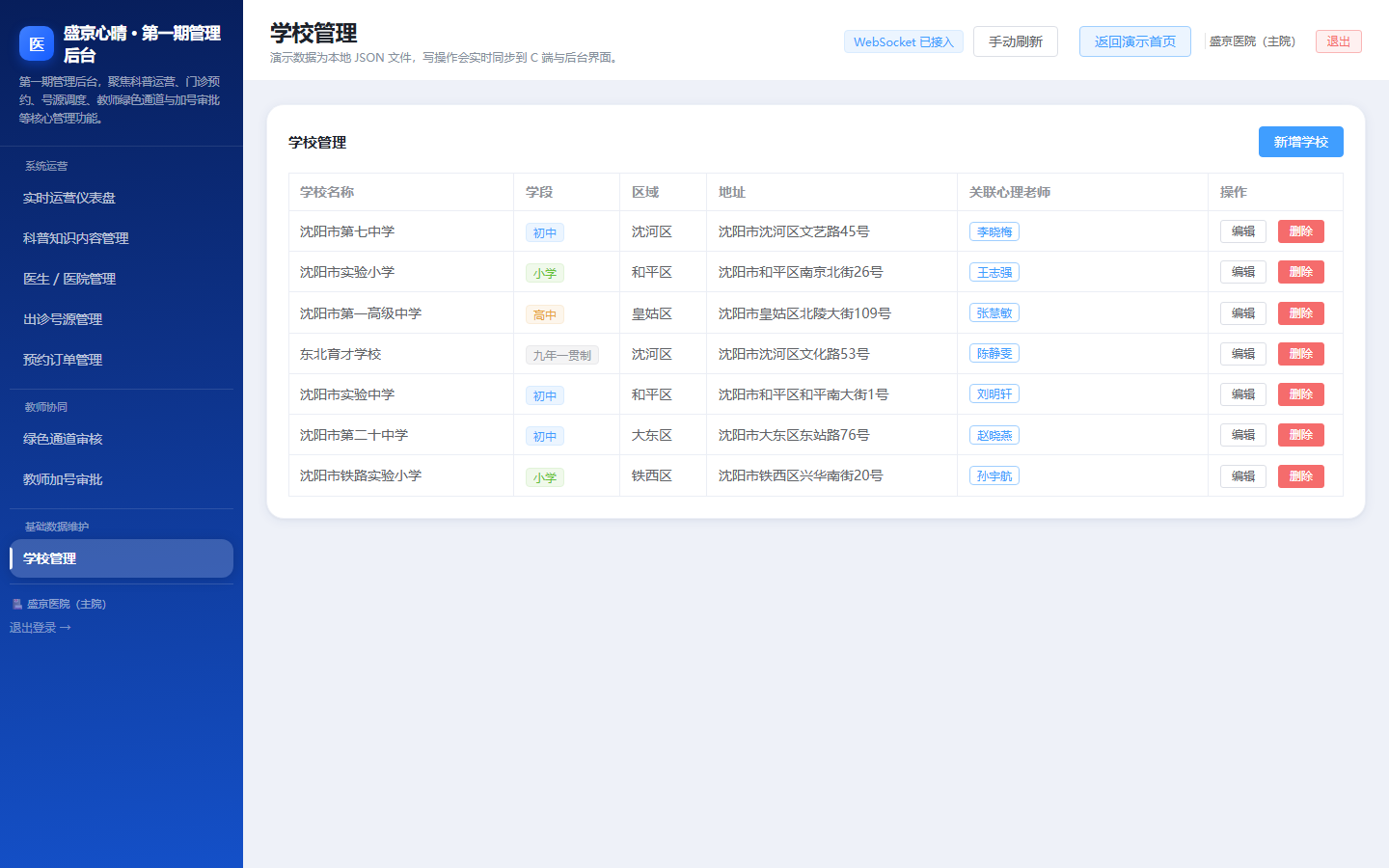Click school name 东北育才学校
Image resolution: width=1389 pixels, height=868 pixels.
click(340, 354)
